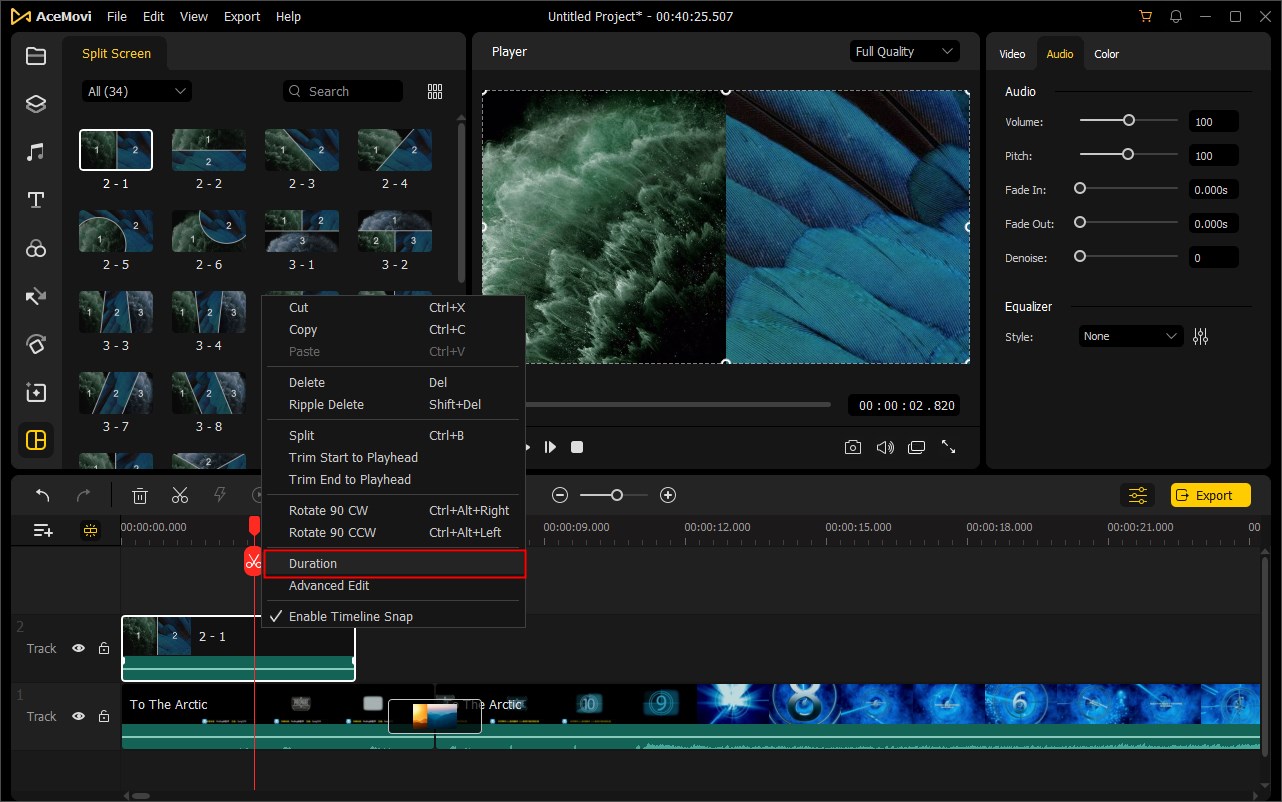Screen dimensions: 1282x802
Task: Adjust the Volume slider handle
Action: [x=1128, y=120]
